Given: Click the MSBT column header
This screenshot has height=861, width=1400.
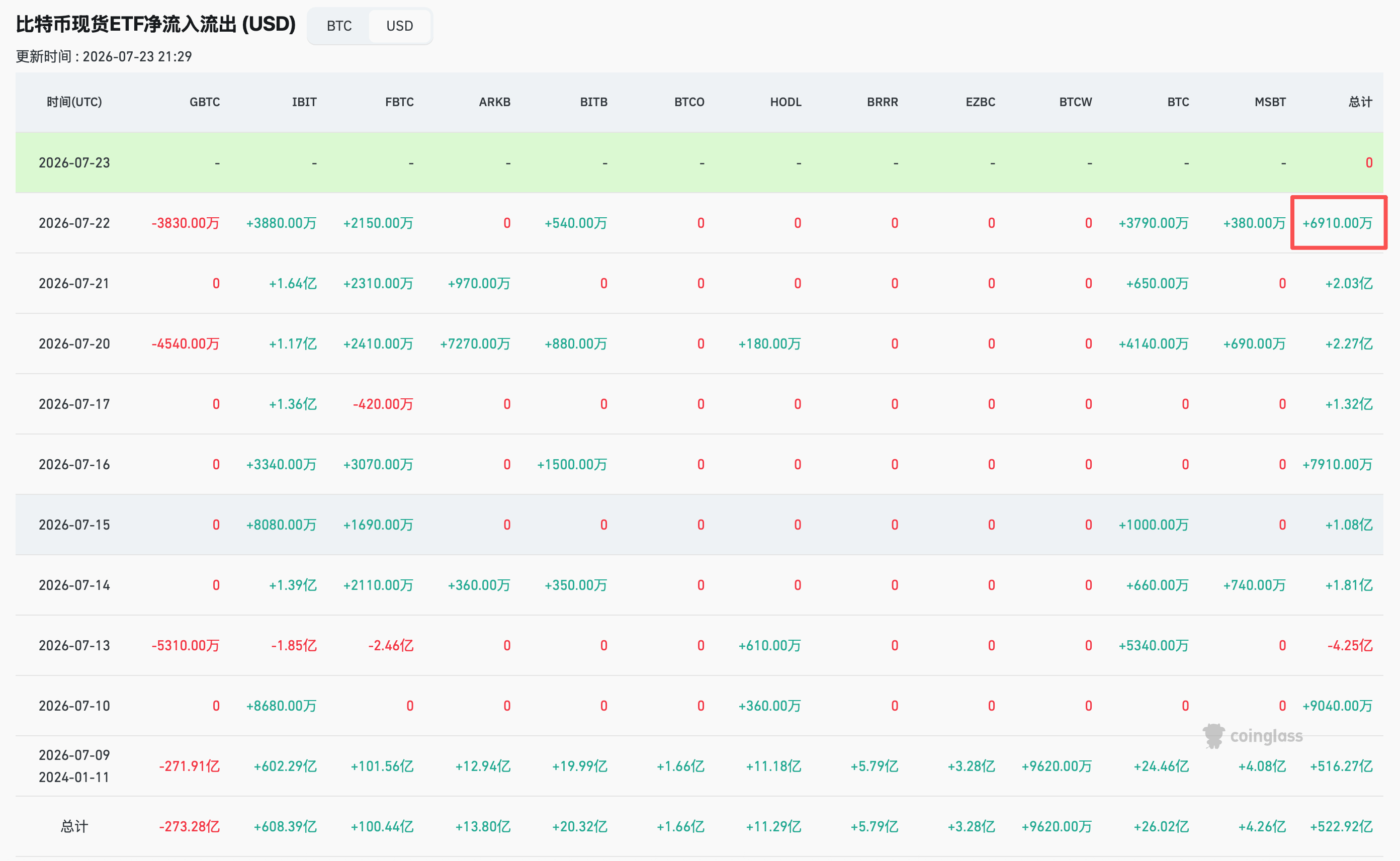Looking at the screenshot, I should [1270, 102].
